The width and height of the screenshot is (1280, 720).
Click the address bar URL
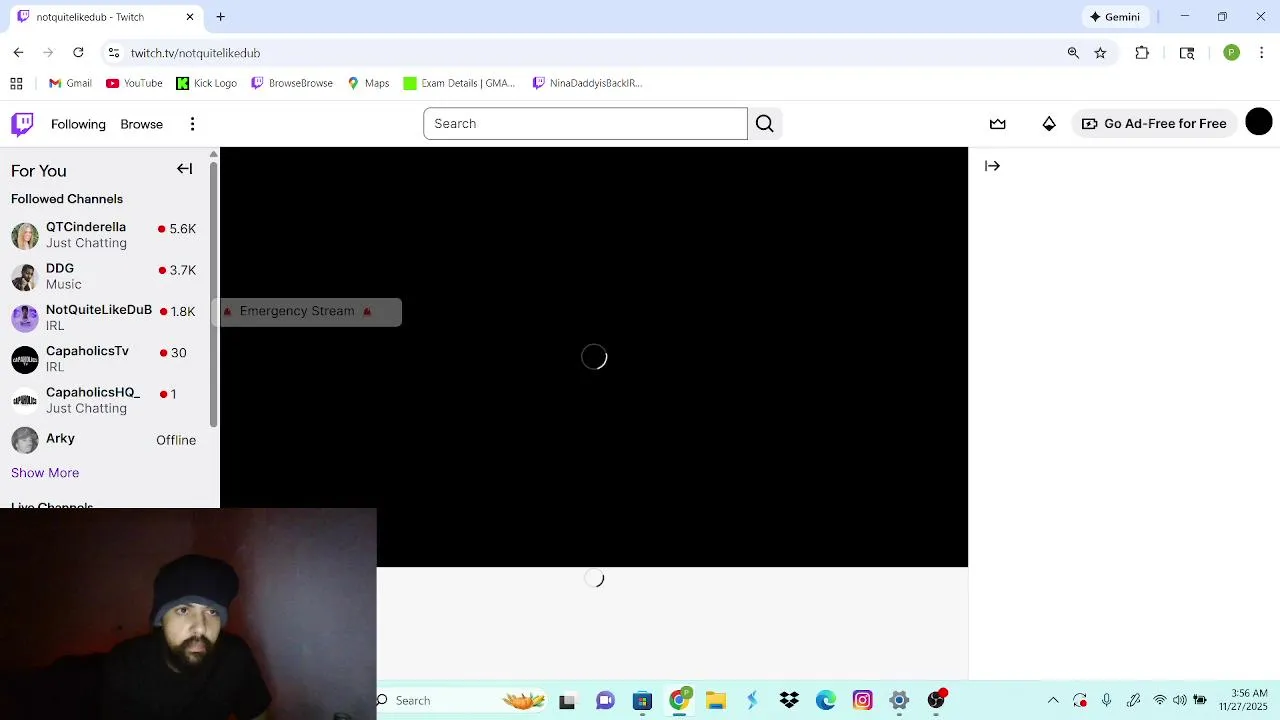pos(195,53)
